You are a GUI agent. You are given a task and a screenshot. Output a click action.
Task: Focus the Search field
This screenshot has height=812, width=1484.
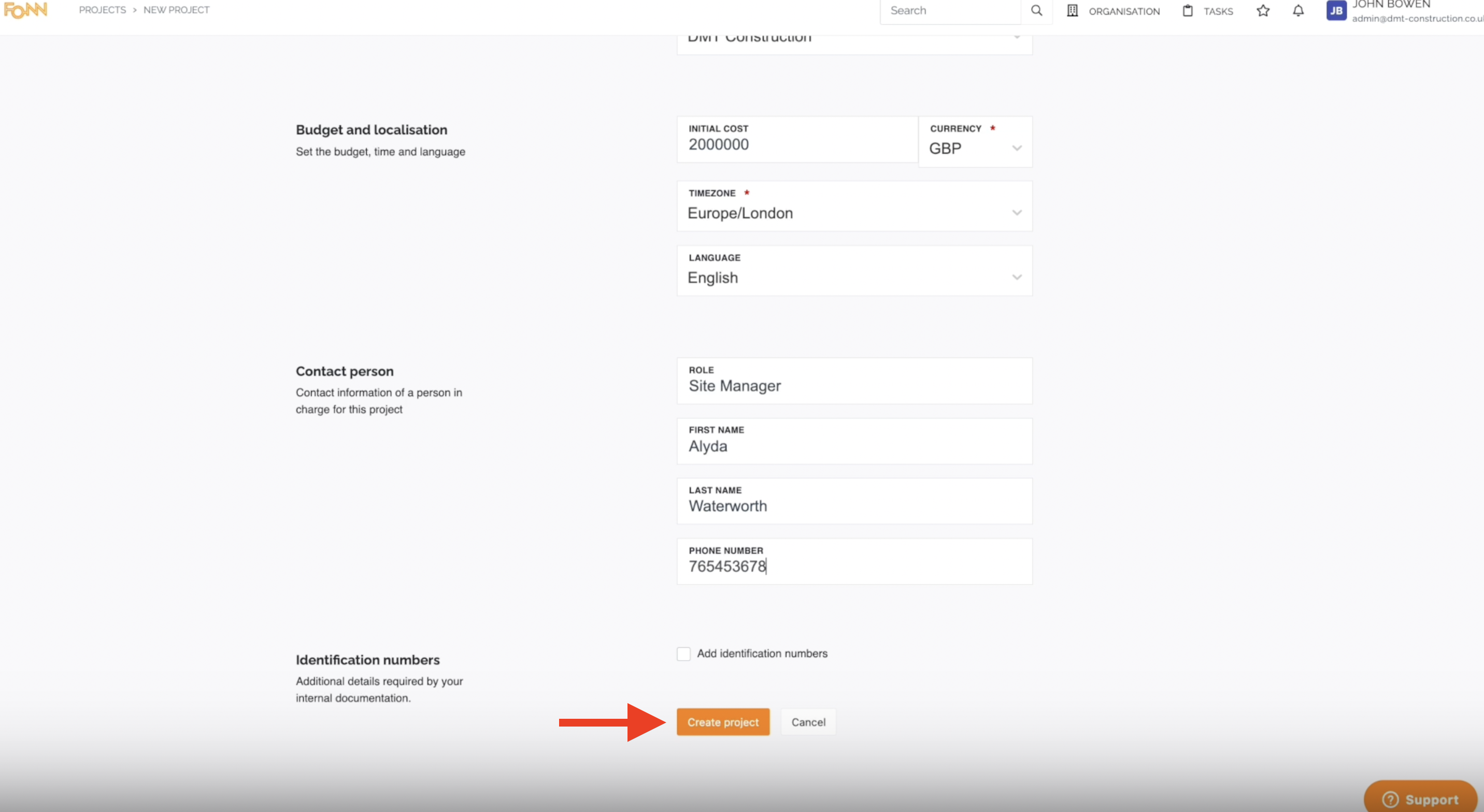(x=950, y=11)
